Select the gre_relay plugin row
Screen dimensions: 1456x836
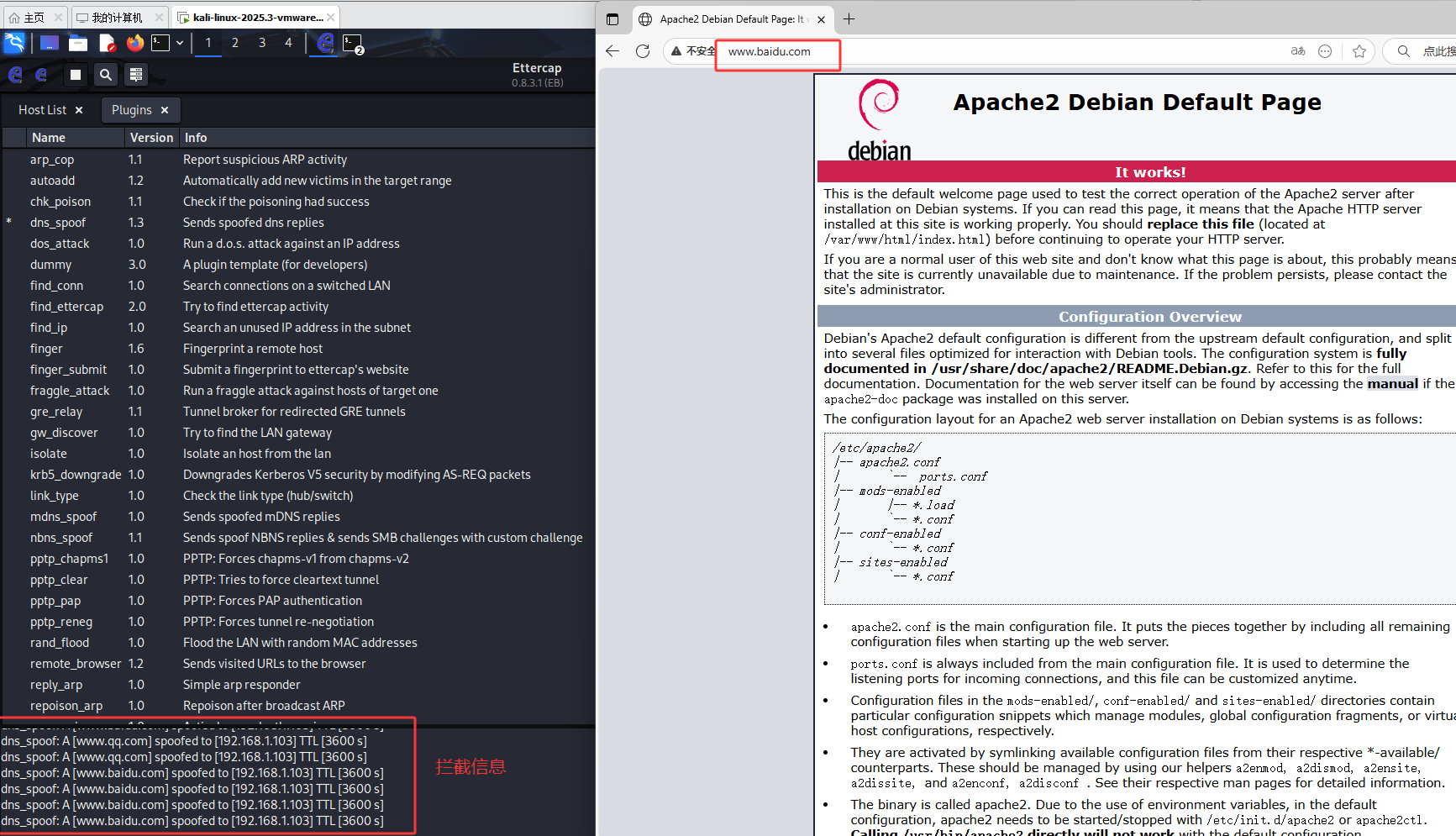(298, 412)
